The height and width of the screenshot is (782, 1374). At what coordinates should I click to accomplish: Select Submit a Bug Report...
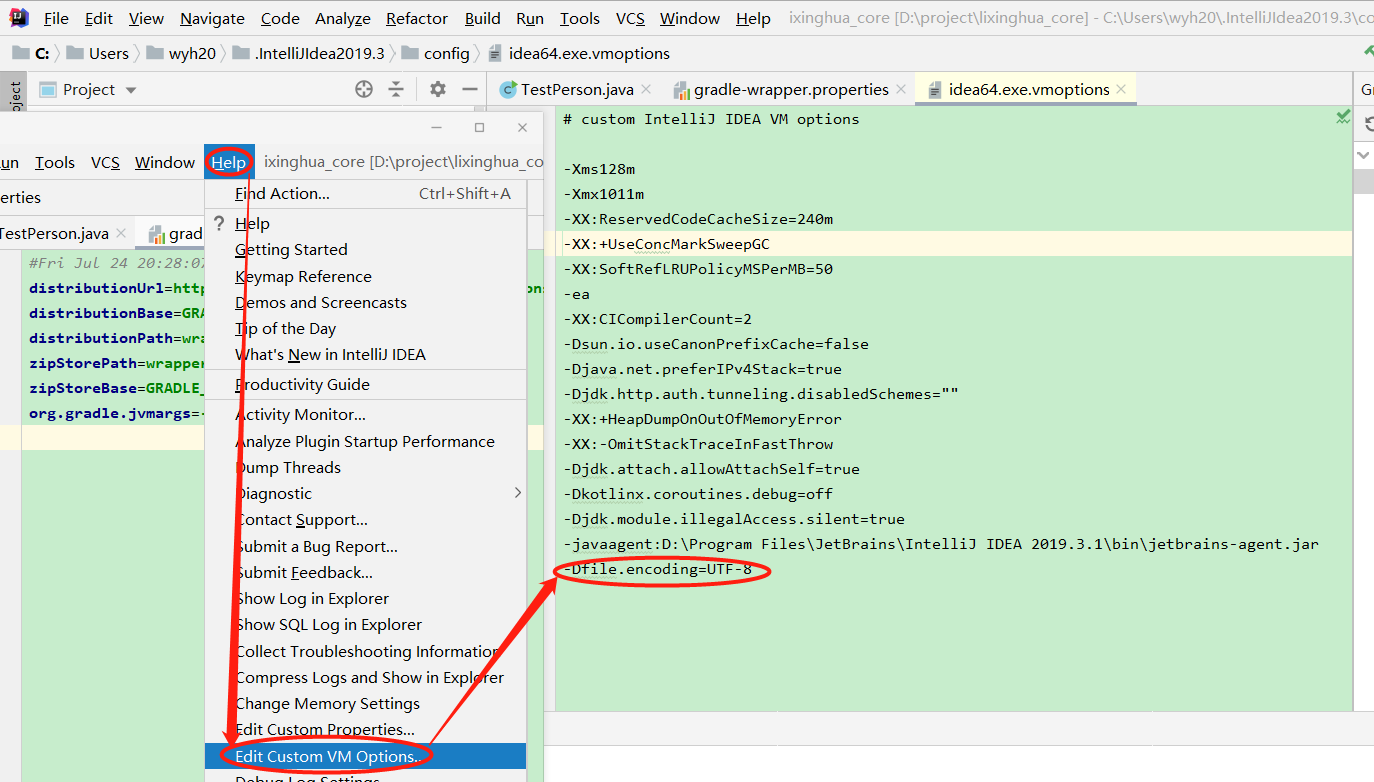[x=365, y=546]
